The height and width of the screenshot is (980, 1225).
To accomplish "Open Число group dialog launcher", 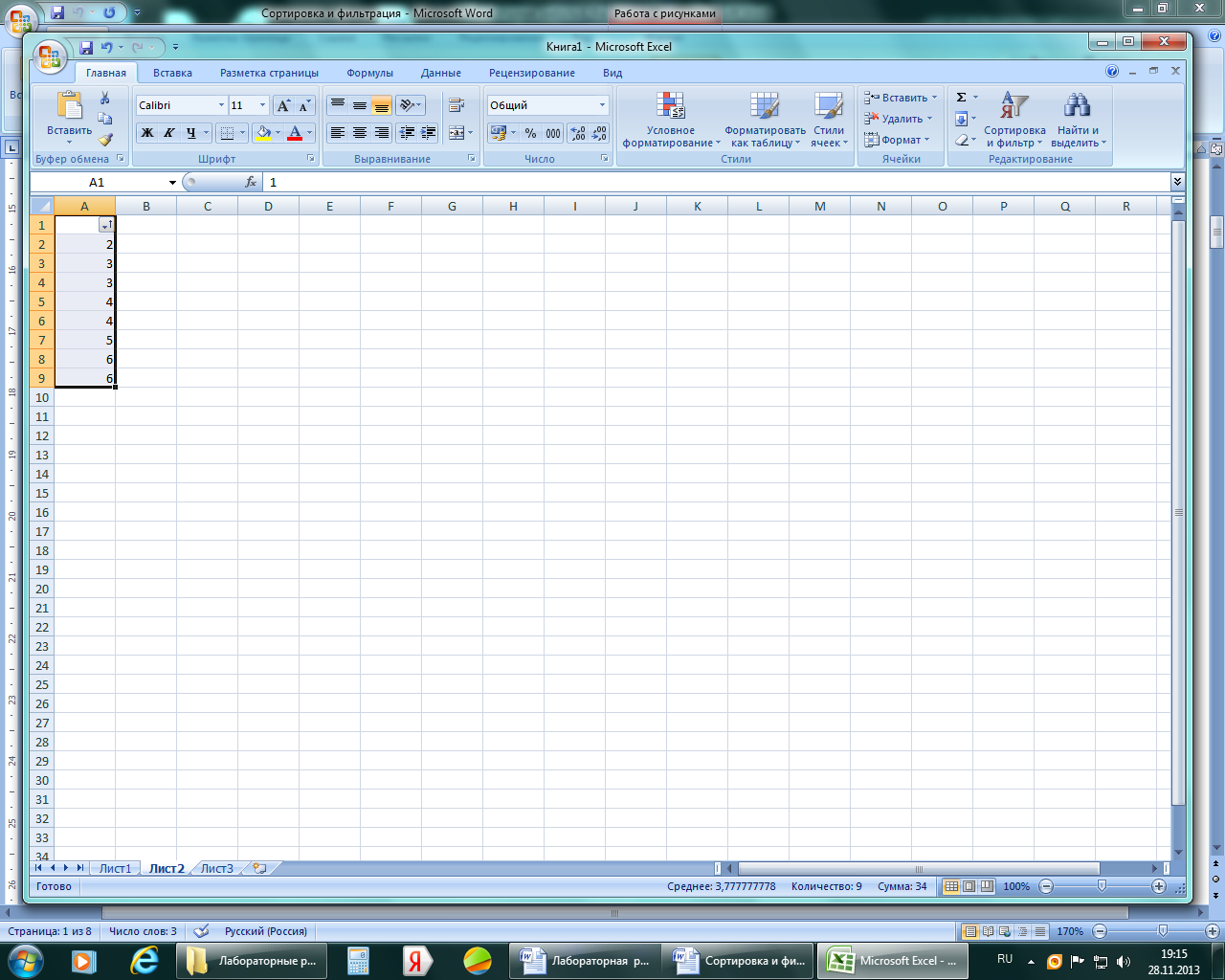I will tap(605, 159).
